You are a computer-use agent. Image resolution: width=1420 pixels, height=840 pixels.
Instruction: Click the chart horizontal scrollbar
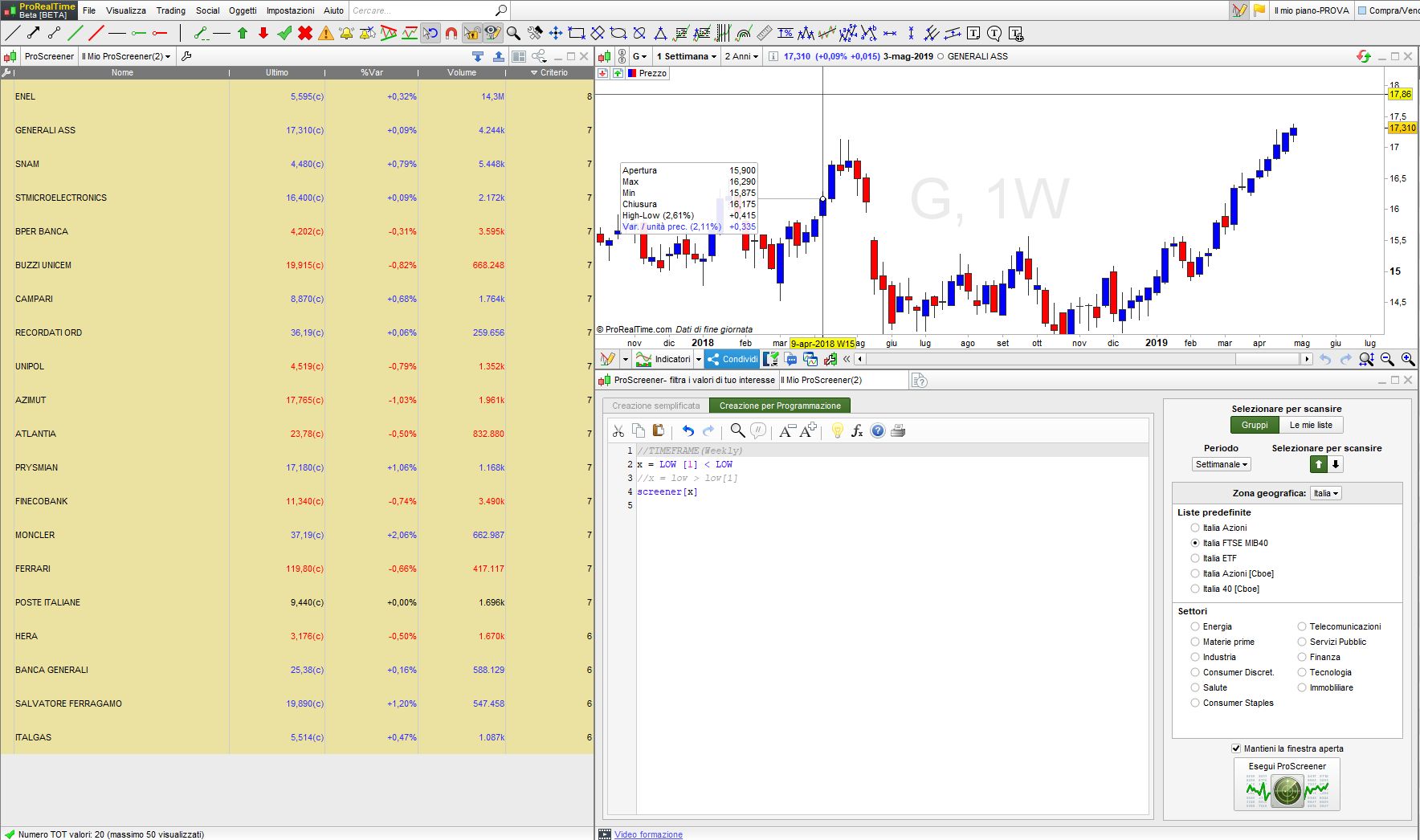coord(1083,359)
